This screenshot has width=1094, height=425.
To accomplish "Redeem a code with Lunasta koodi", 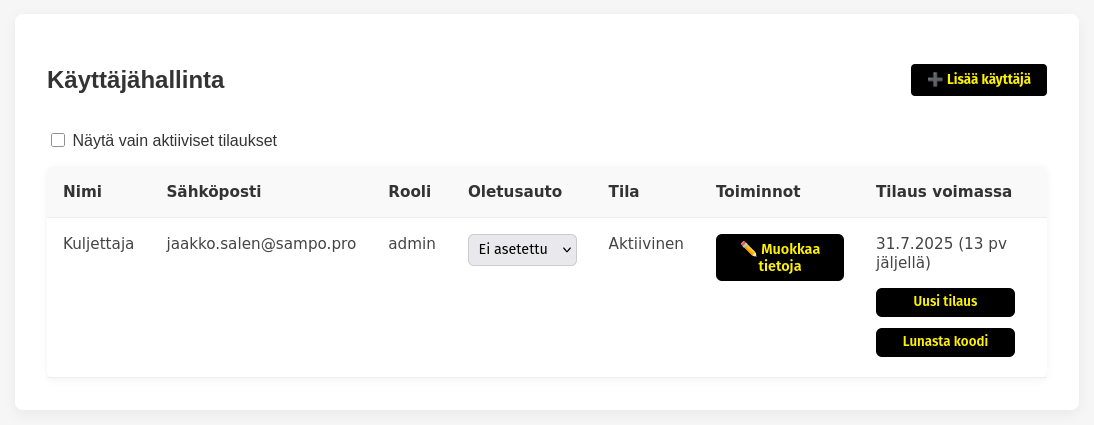I will pos(945,342).
